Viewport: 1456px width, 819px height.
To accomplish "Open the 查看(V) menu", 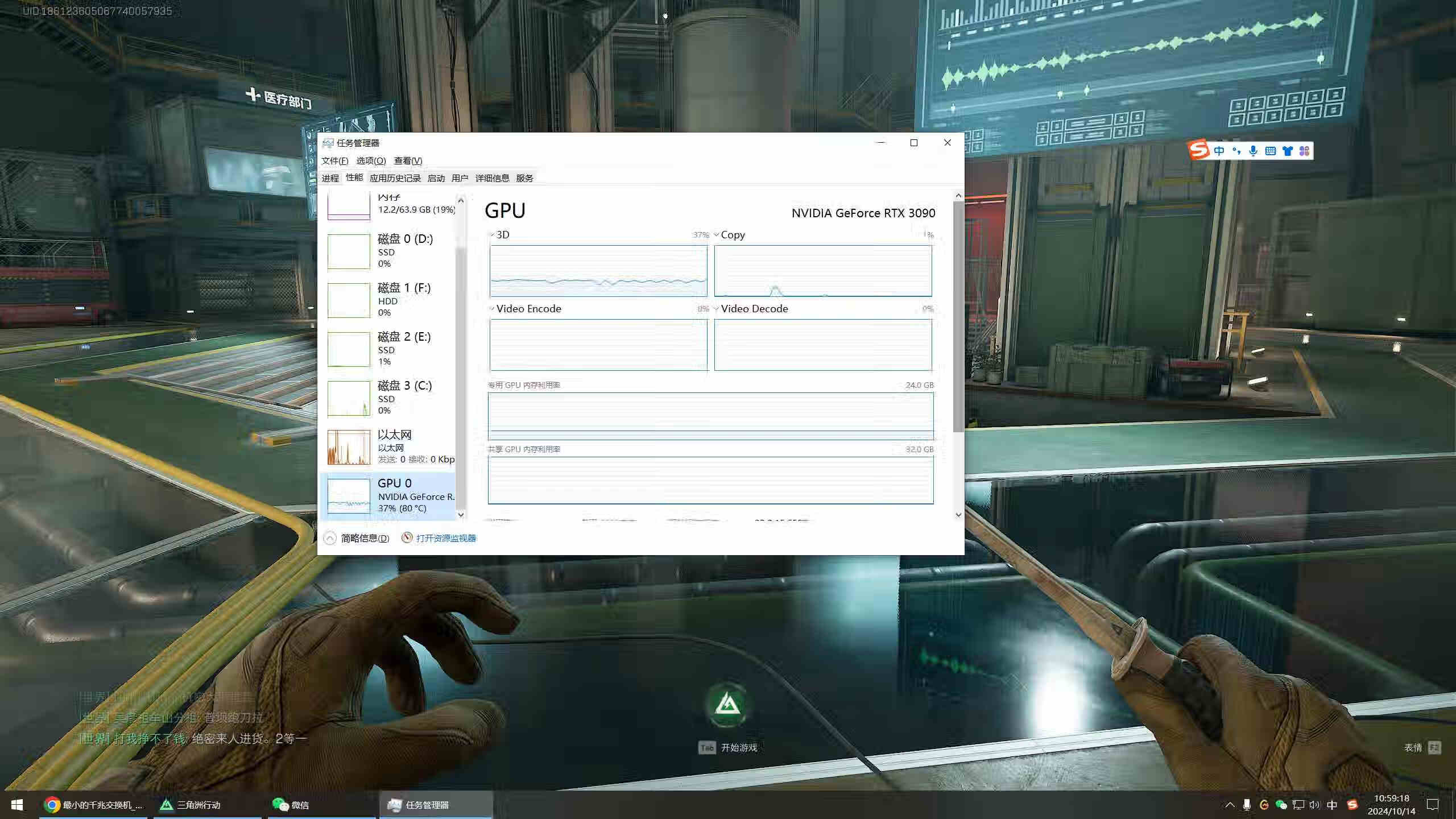I will [x=408, y=161].
